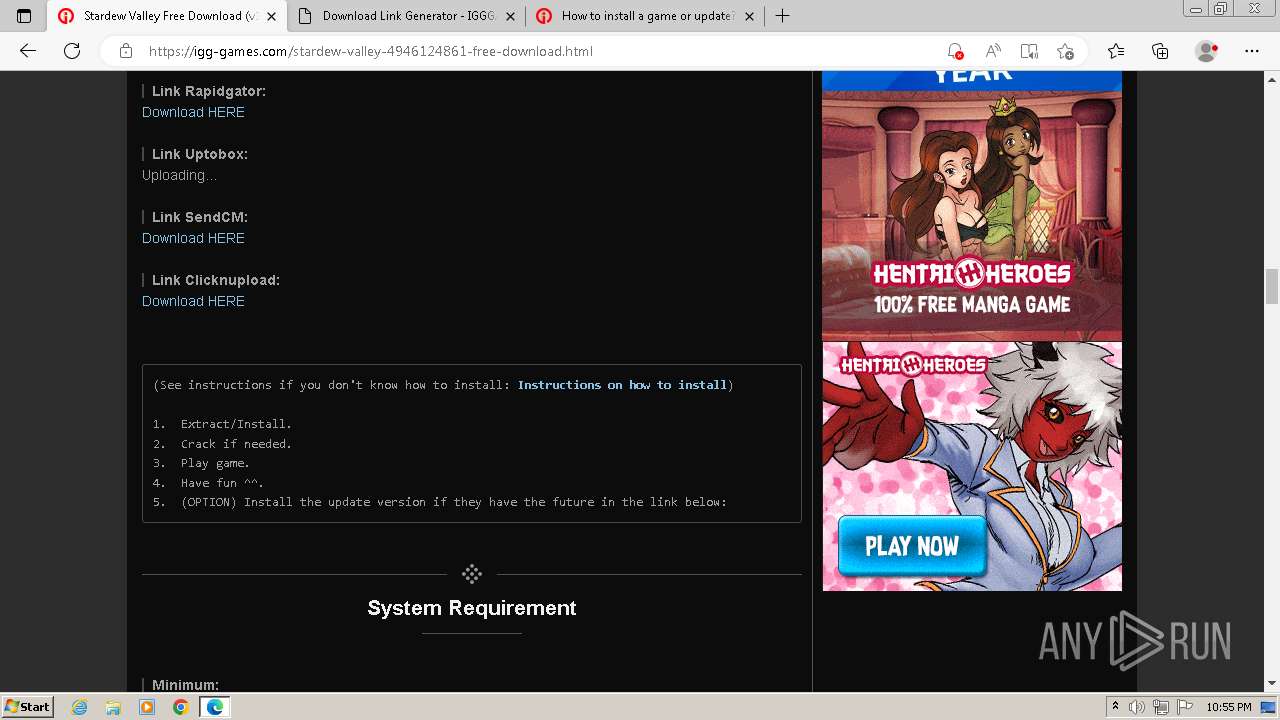
Task: Show hidden tray icons arrow
Action: pyautogui.click(x=1115, y=707)
